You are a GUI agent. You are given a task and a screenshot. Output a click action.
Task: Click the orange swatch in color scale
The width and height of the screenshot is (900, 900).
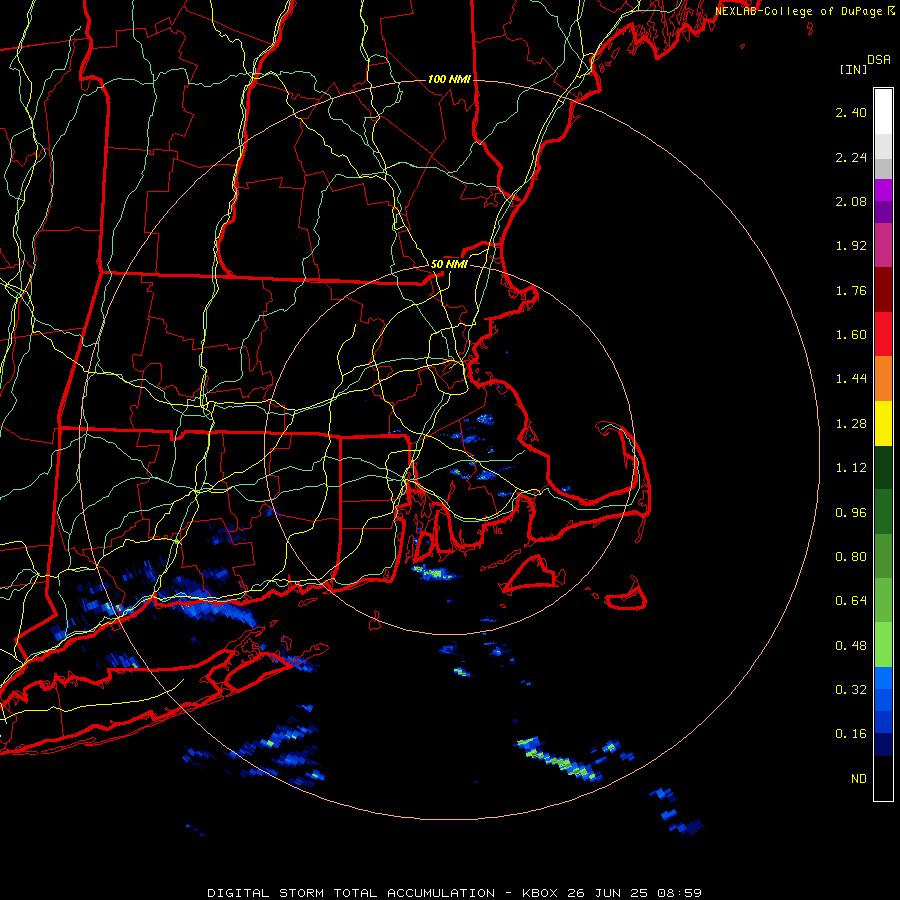click(x=883, y=379)
